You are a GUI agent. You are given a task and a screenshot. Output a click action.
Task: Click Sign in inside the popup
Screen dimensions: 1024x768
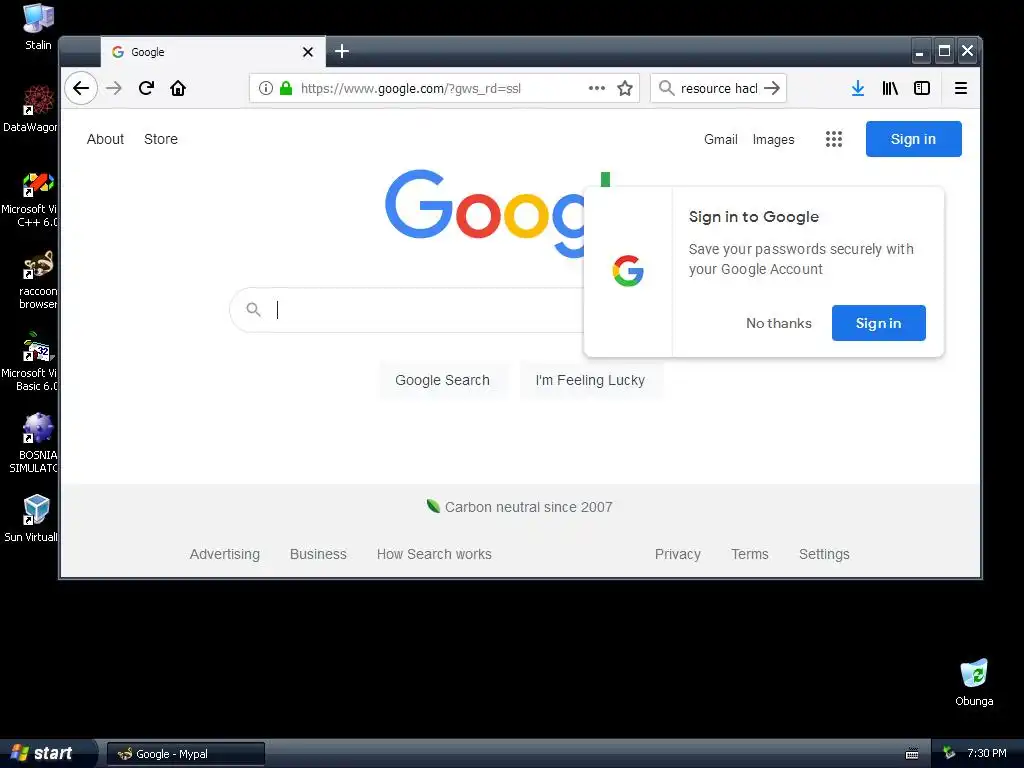pos(878,323)
